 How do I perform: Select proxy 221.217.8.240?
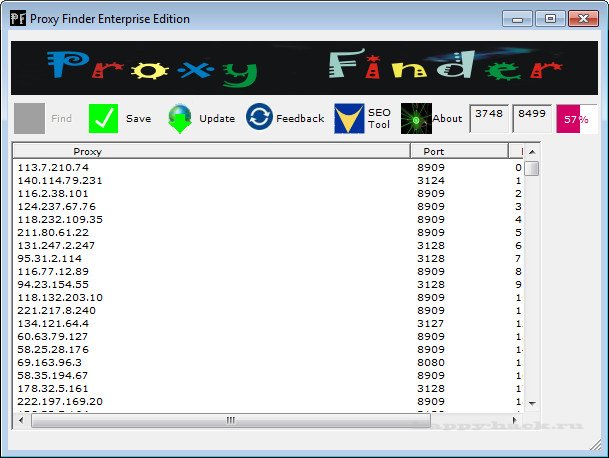coord(56,311)
